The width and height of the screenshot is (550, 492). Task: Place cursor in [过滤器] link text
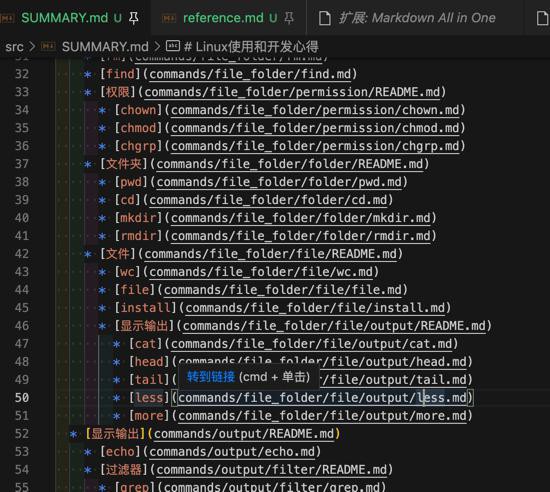[124, 470]
